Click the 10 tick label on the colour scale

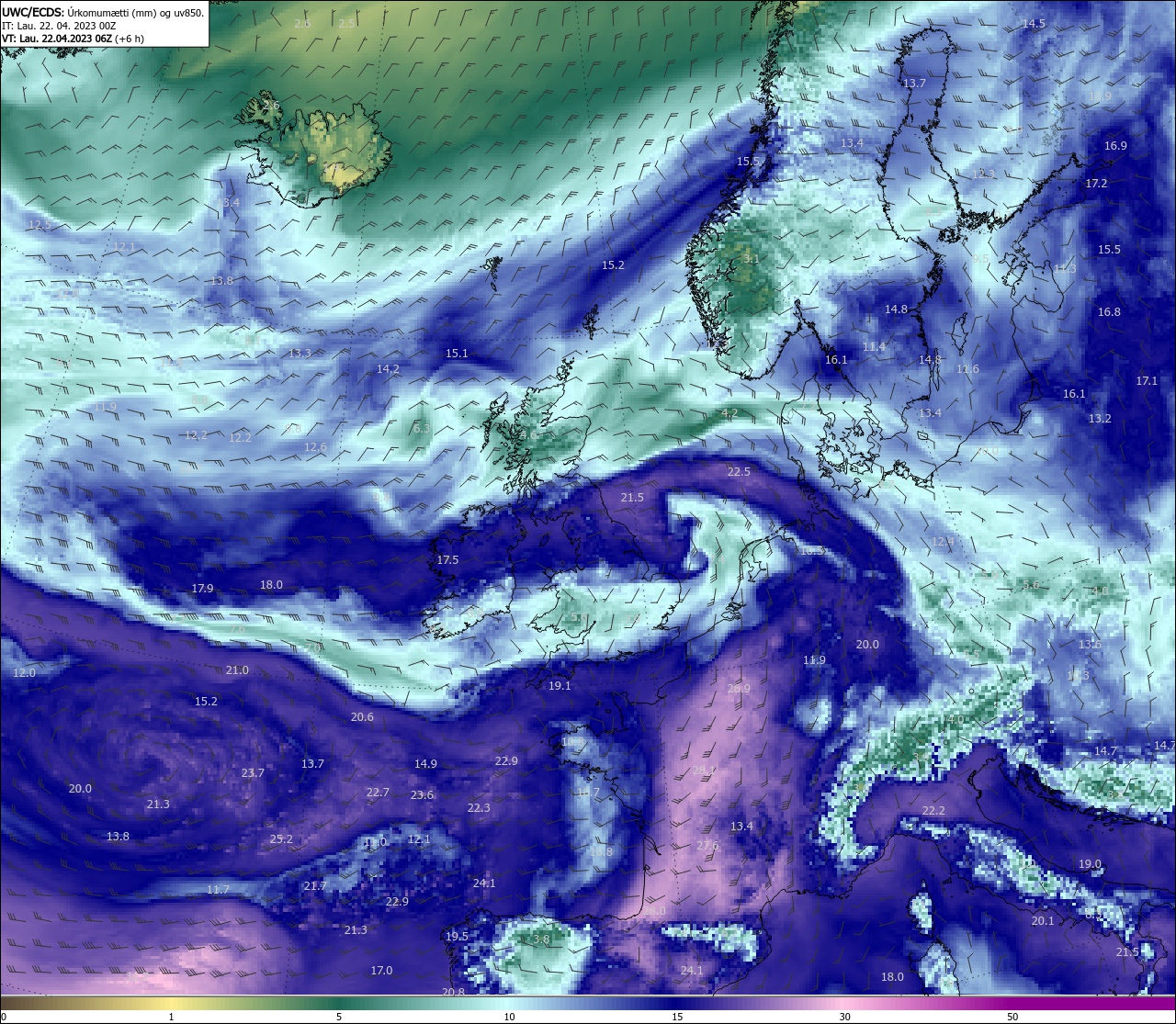(x=509, y=1017)
